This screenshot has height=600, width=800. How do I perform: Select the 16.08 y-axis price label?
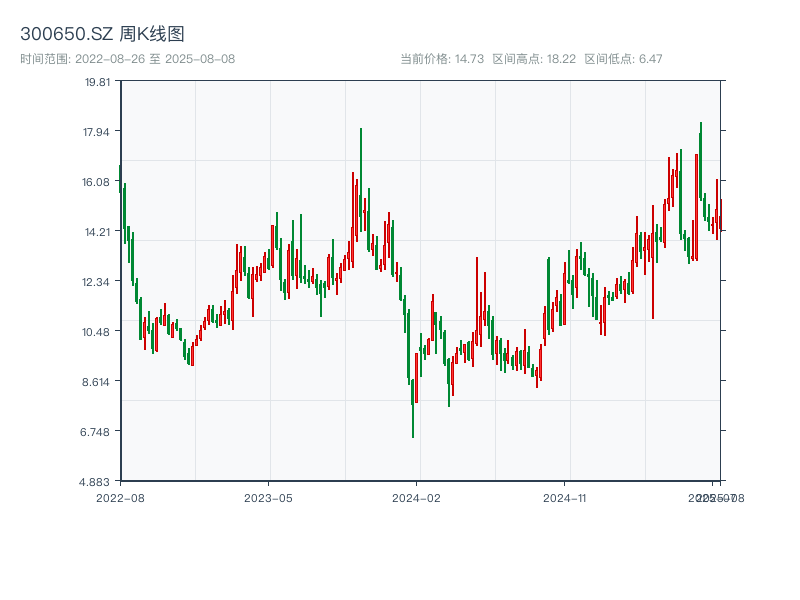[98, 182]
